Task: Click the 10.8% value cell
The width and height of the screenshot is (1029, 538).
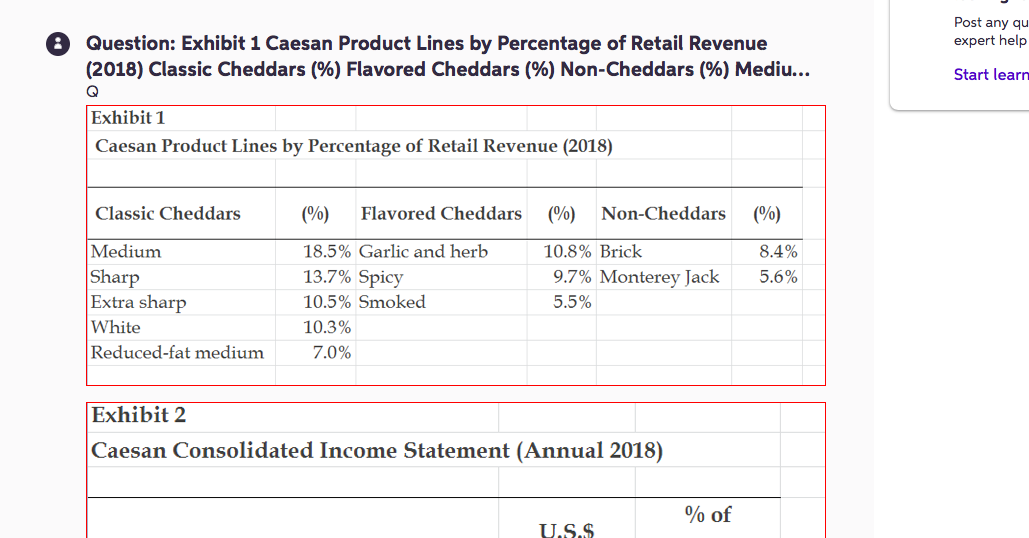Action: click(567, 252)
